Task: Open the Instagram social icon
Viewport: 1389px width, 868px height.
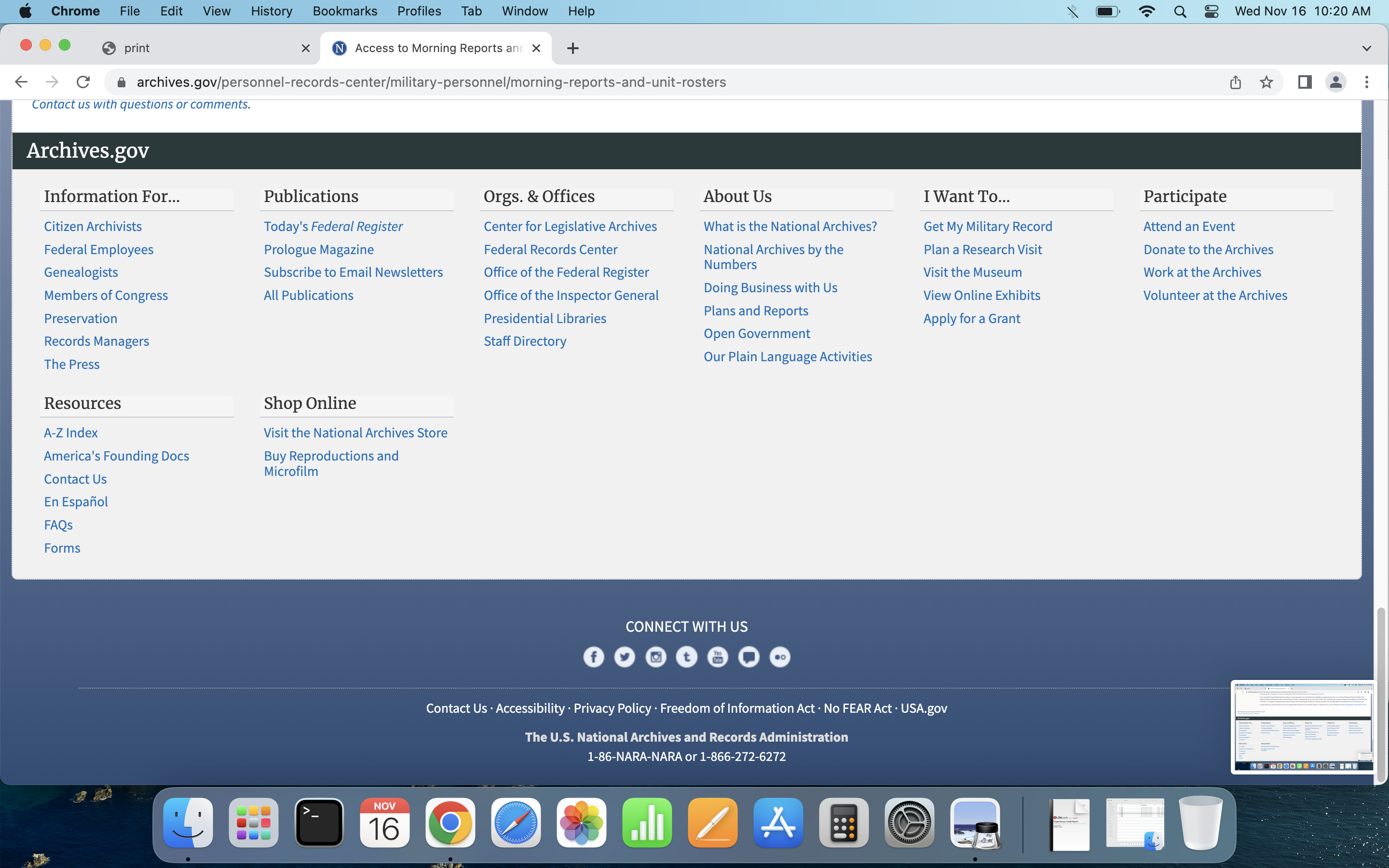Action: point(655,657)
